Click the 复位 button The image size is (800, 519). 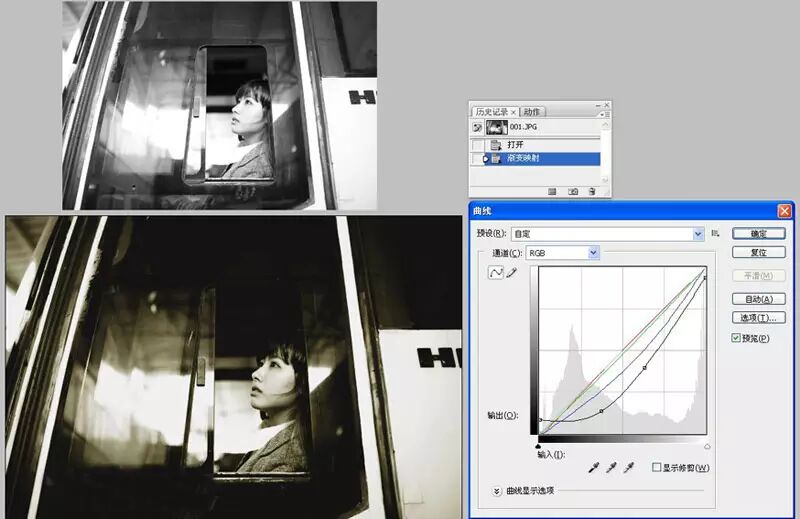759,252
